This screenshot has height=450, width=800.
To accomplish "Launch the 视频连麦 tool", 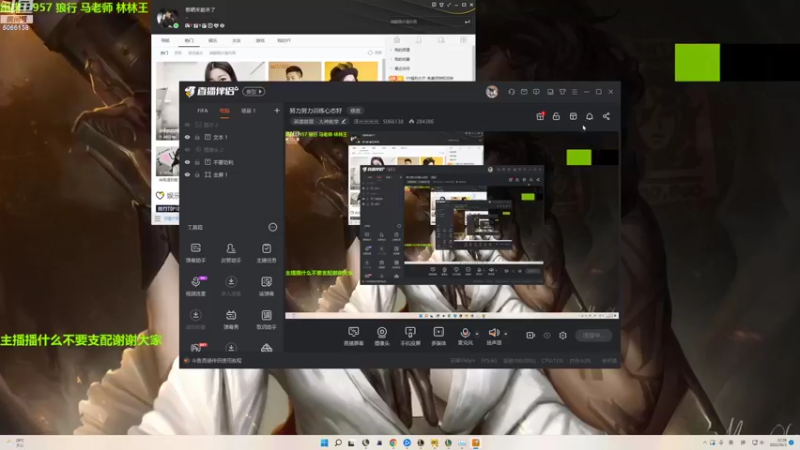I will tap(195, 286).
